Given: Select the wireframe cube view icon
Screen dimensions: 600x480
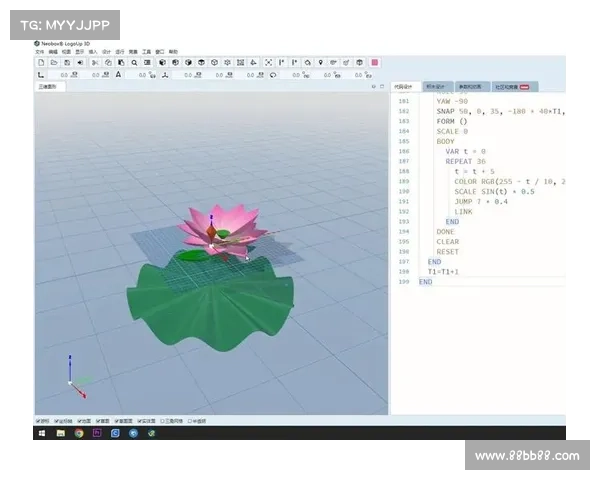Looking at the screenshot, I should 214,62.
